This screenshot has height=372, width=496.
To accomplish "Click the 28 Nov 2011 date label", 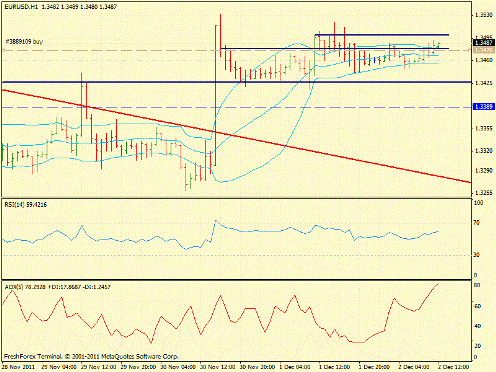I will (x=19, y=367).
